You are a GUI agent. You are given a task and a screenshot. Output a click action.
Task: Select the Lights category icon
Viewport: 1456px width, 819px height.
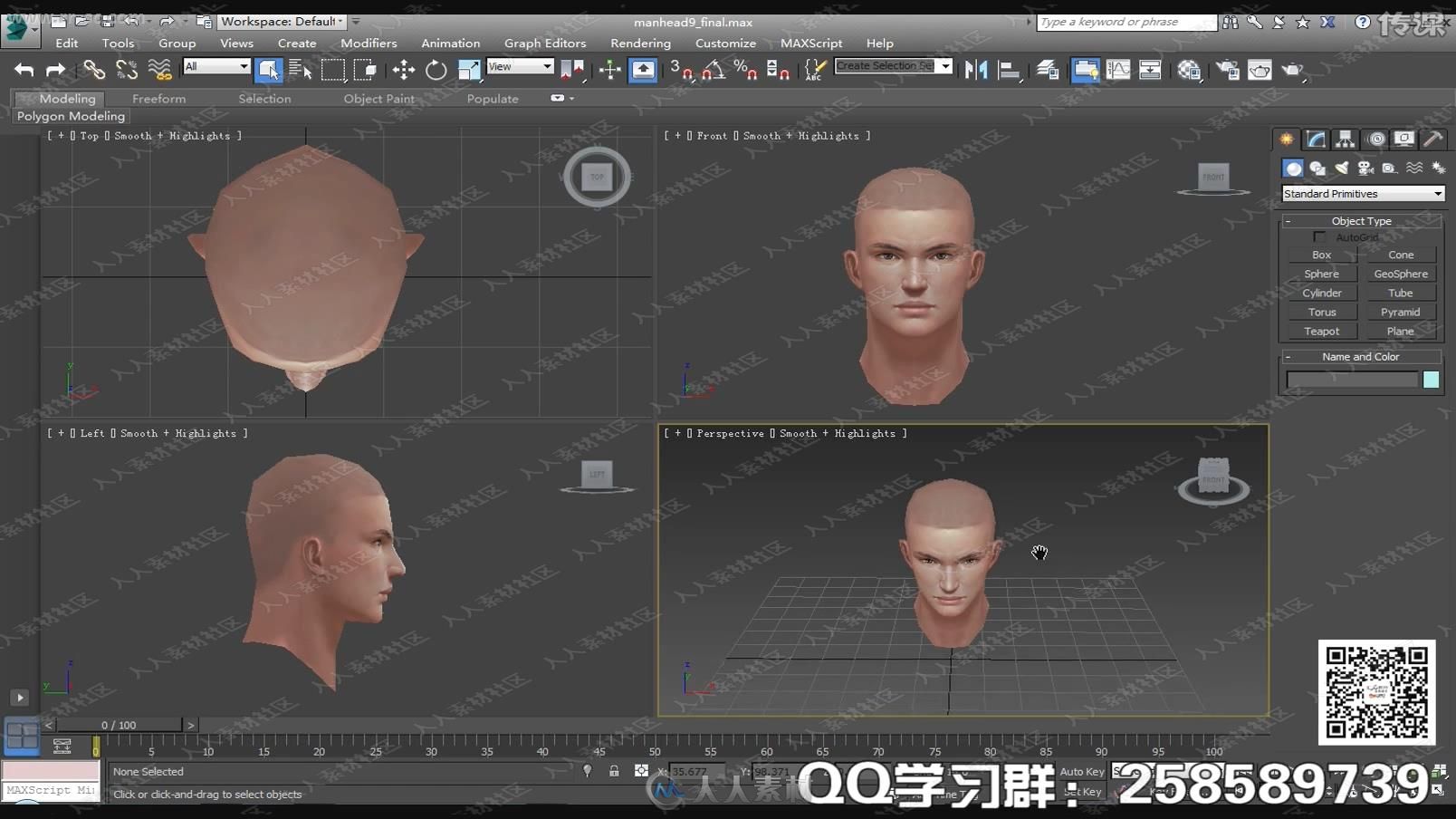1341,168
